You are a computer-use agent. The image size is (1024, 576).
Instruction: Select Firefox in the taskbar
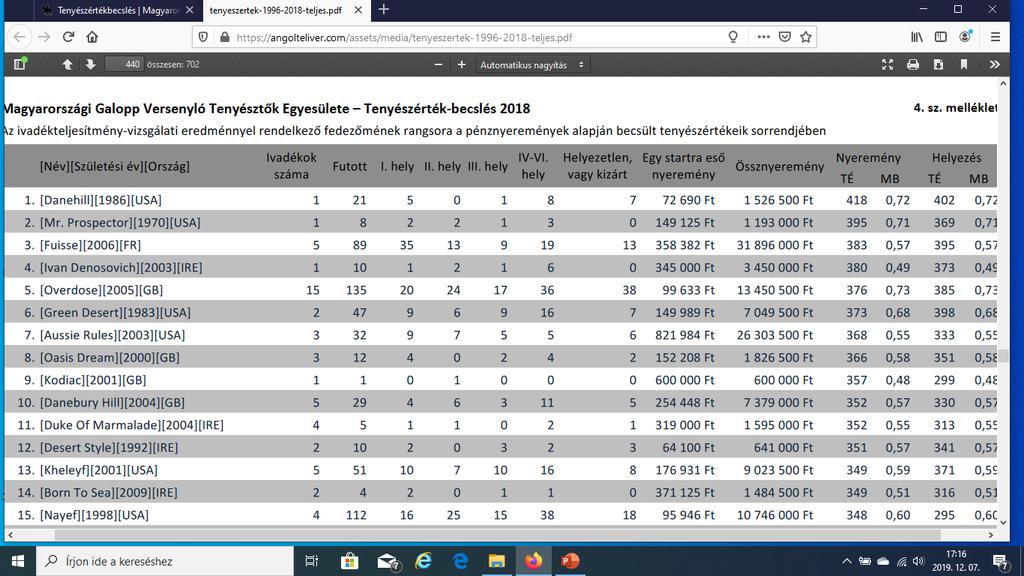534,561
